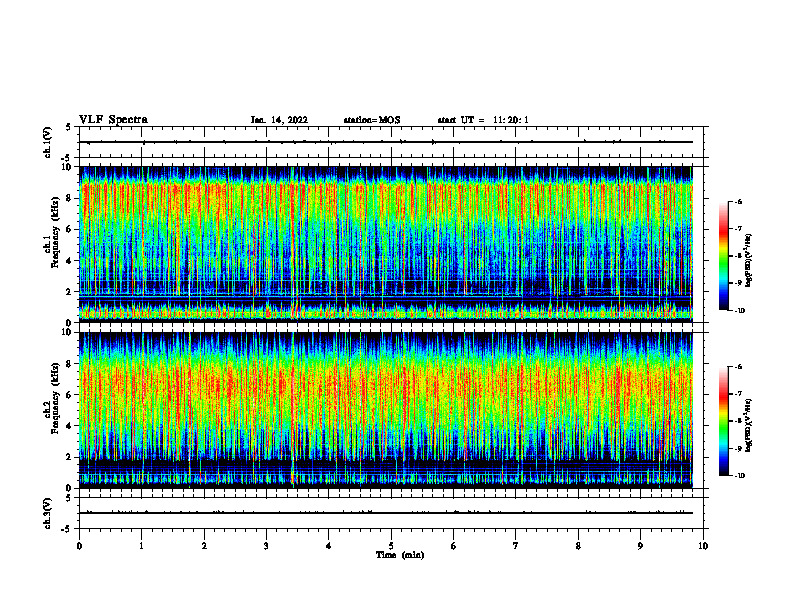Click the ch.2 colorbar axis label text
This screenshot has width=792, height=612.
[749, 425]
